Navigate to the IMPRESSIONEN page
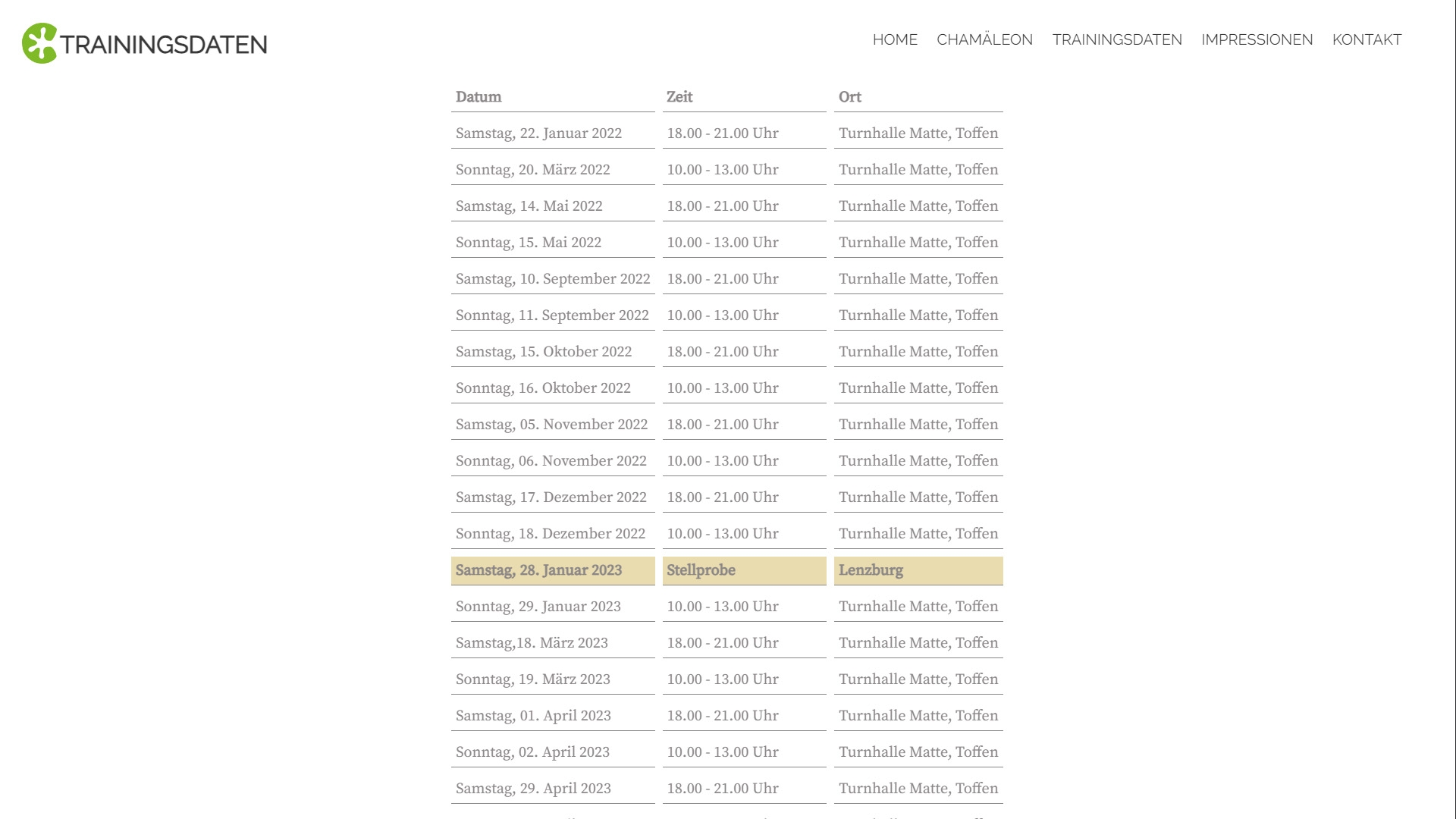The image size is (1456, 819). pos(1257,39)
